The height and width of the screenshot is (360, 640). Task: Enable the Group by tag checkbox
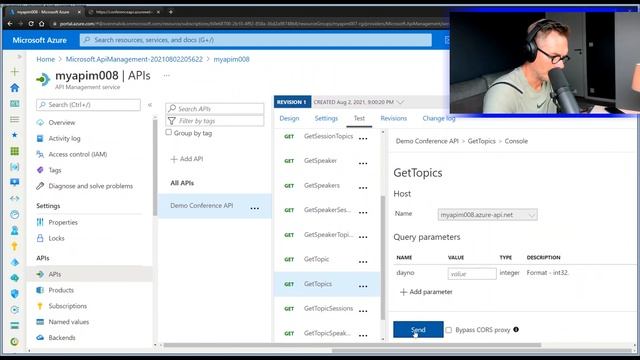click(169, 132)
